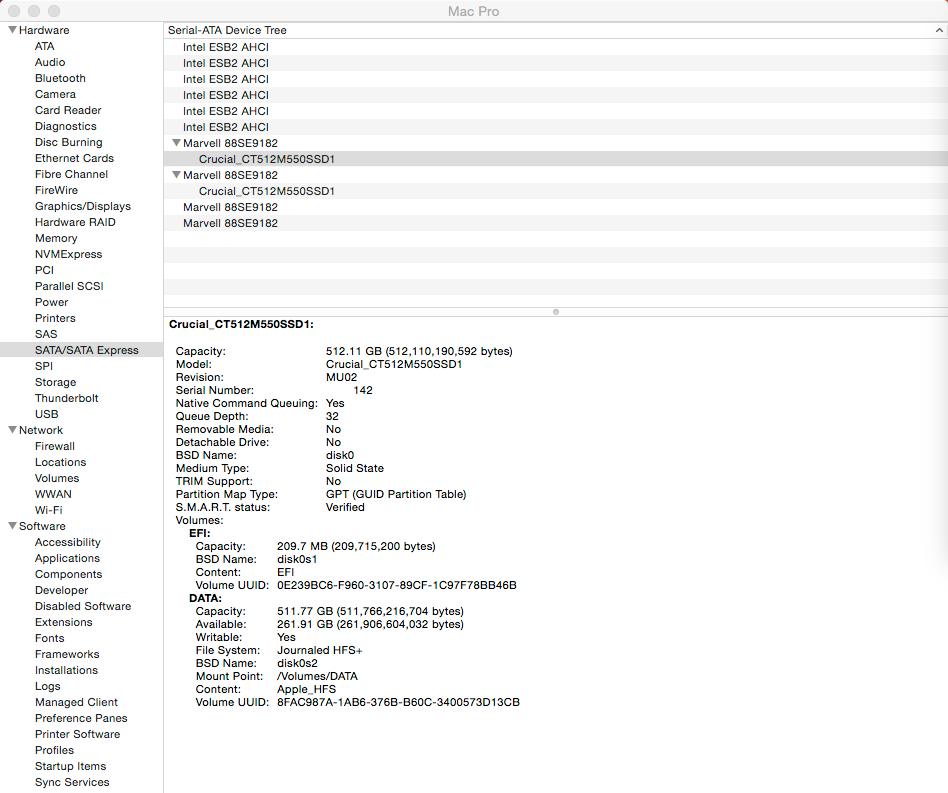Select Audio in the sidebar

tap(50, 62)
